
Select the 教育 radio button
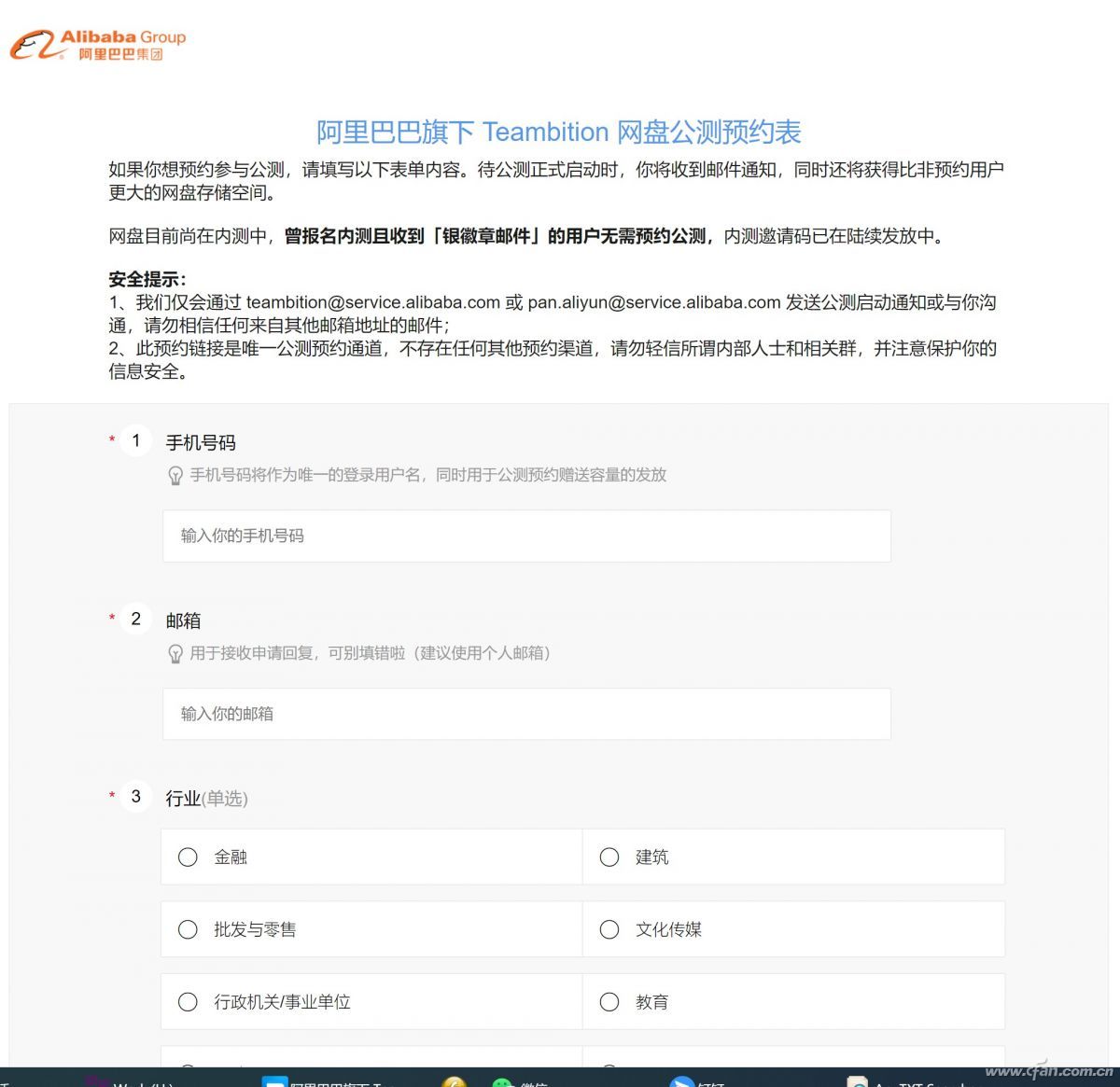point(609,1002)
